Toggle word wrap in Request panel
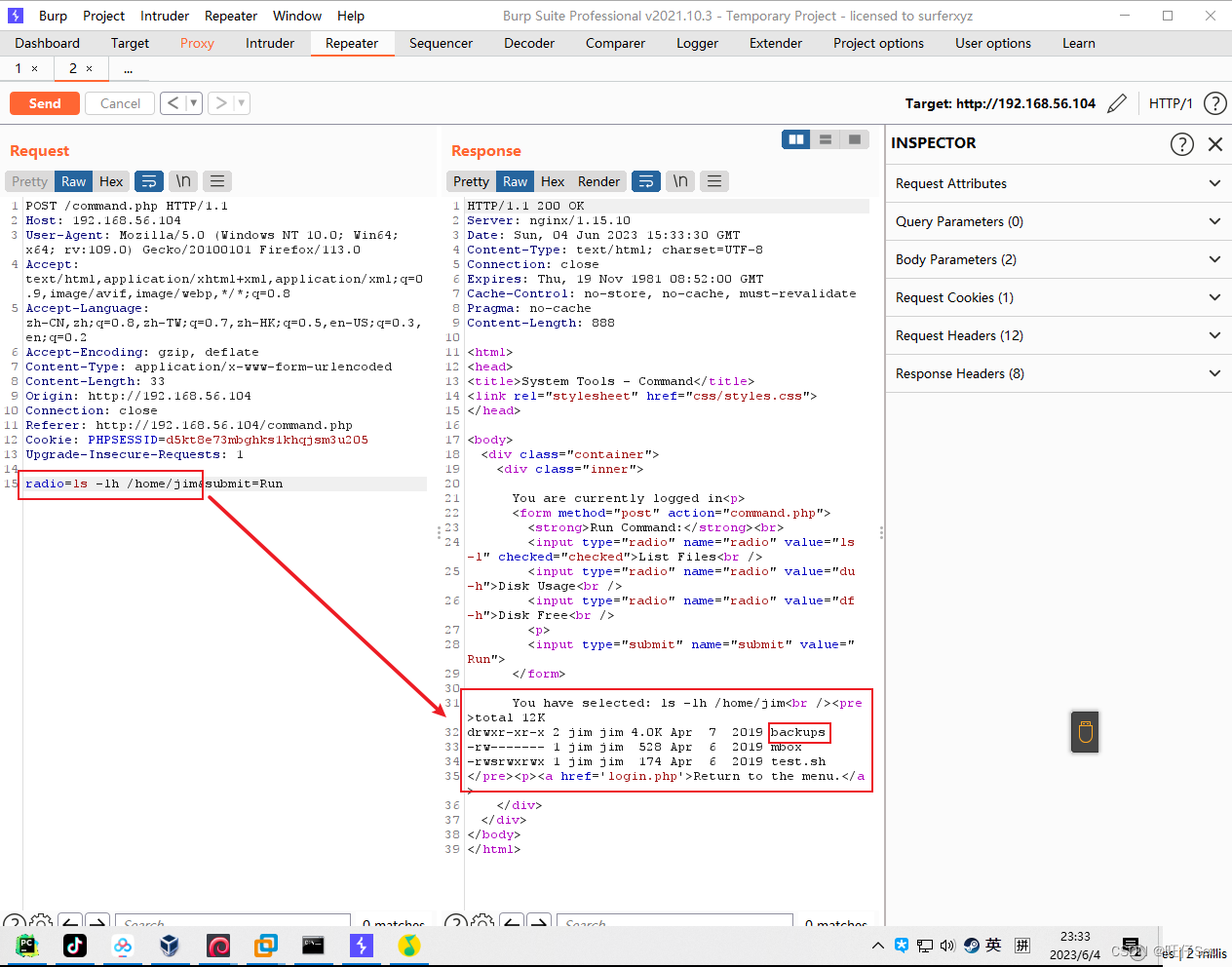 (148, 181)
